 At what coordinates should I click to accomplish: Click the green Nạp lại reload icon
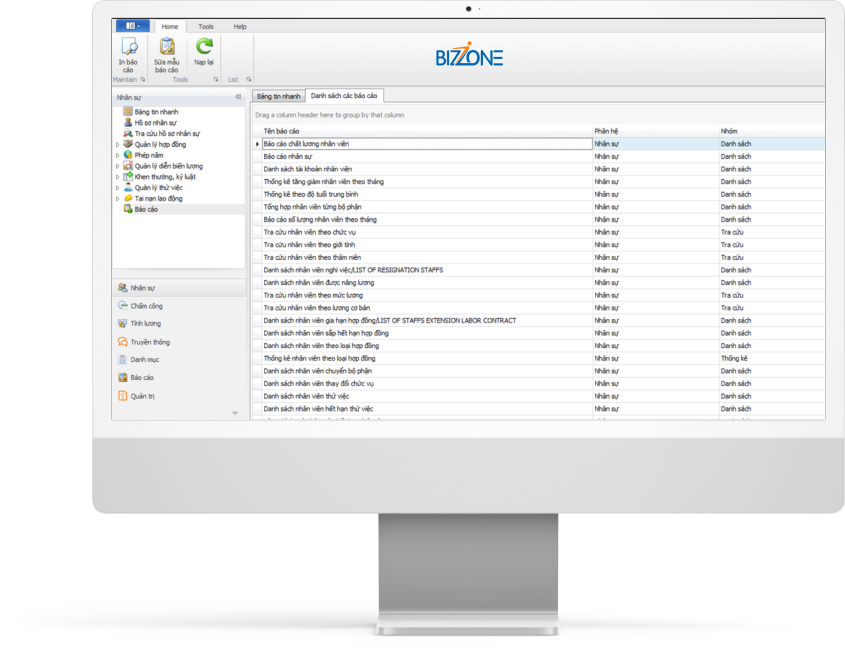204,46
